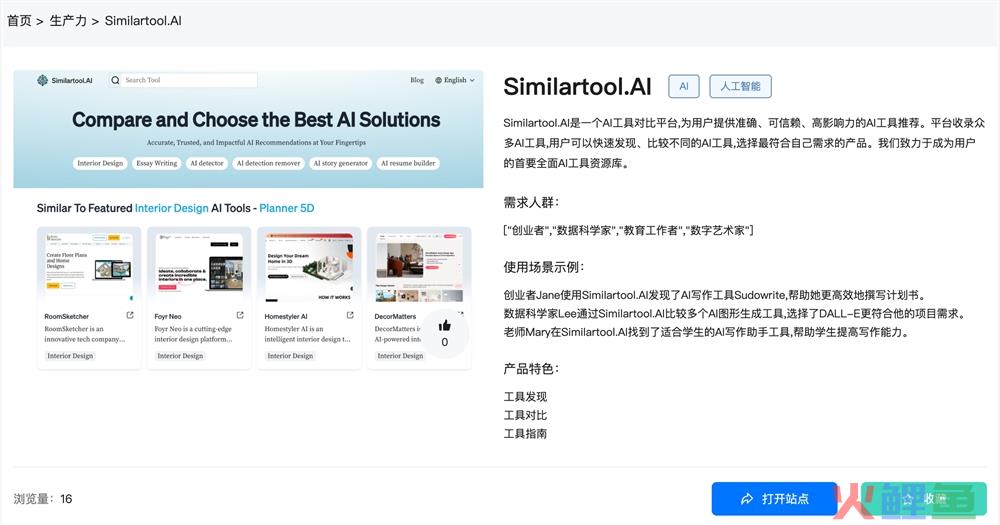1000x525 pixels.
Task: Expand the English language dropdown
Action: click(457, 80)
